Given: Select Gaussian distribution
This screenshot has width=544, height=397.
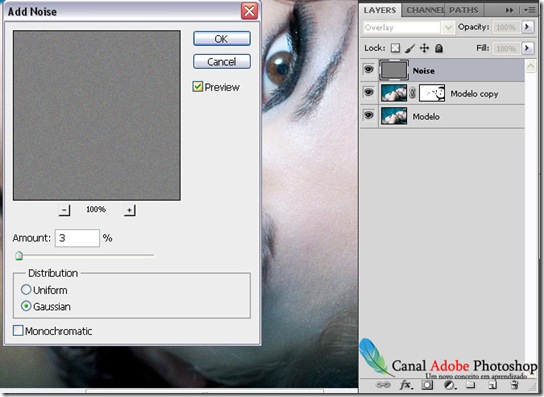Looking at the screenshot, I should click(26, 306).
